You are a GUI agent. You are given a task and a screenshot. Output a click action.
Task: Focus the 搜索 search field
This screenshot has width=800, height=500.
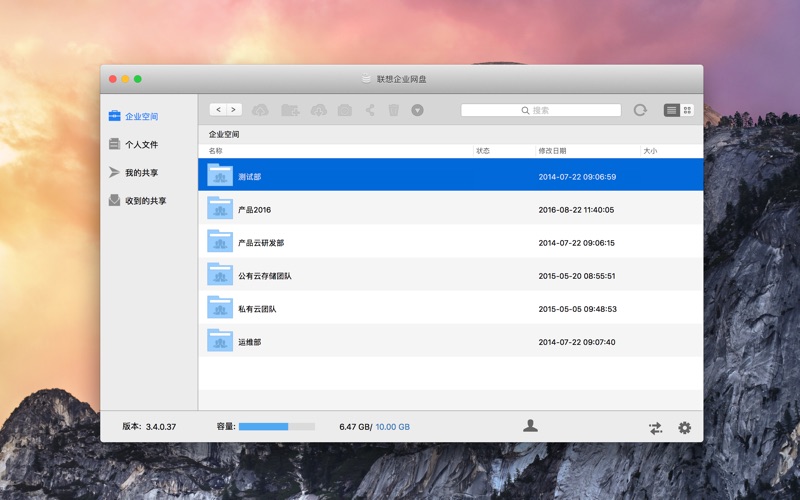tap(541, 110)
